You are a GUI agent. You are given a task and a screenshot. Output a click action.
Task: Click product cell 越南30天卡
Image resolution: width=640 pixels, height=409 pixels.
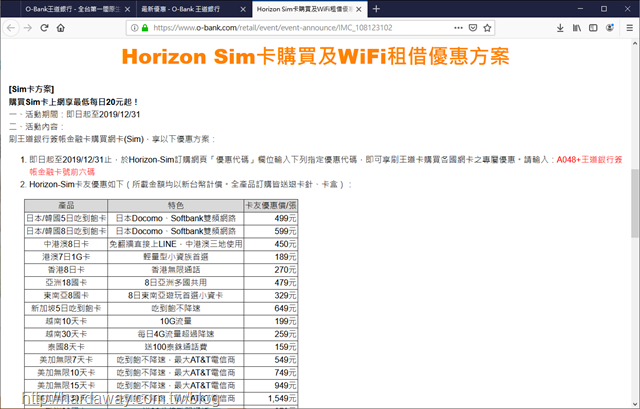point(66,334)
